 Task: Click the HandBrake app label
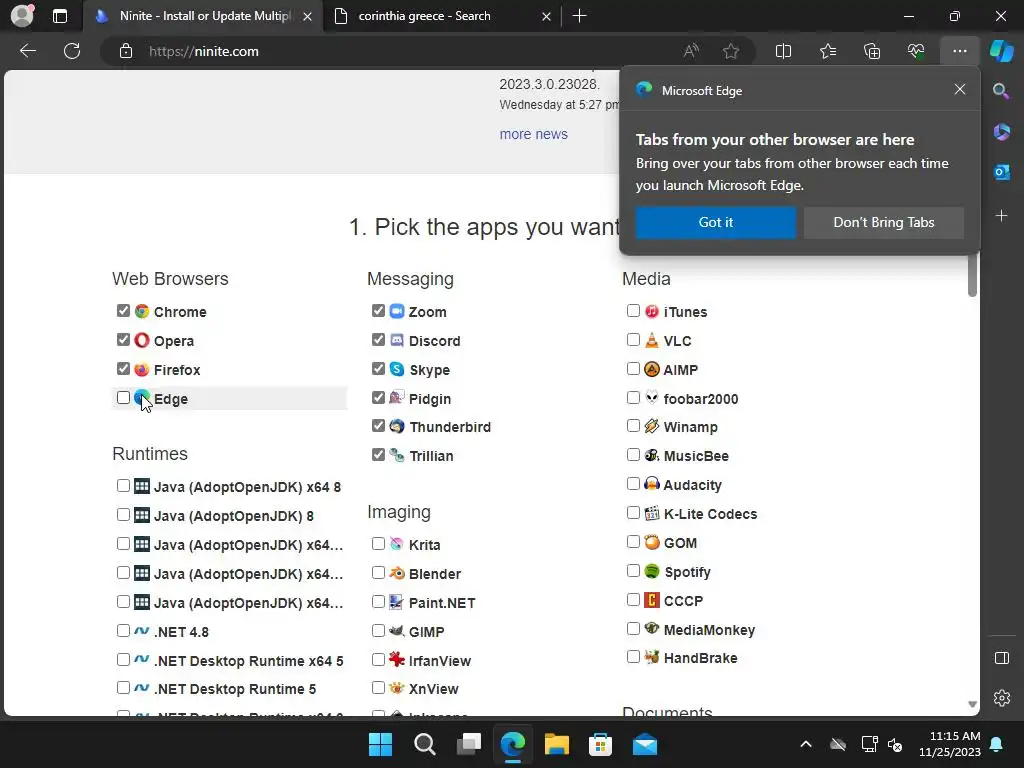coord(700,658)
